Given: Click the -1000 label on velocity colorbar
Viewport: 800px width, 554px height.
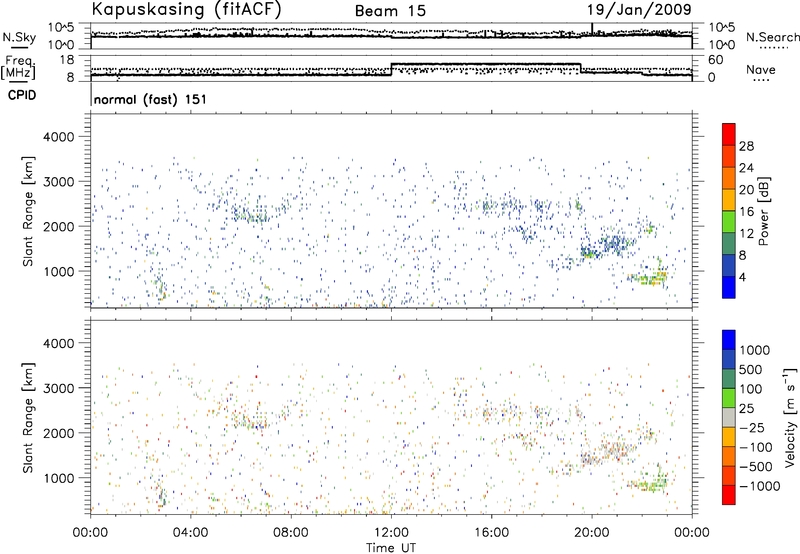Looking at the screenshot, I should tap(760, 486).
